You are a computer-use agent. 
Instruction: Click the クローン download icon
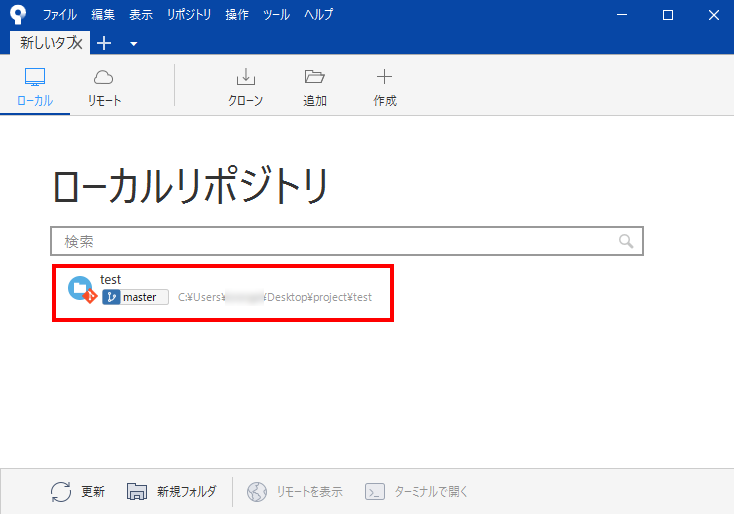click(x=245, y=77)
